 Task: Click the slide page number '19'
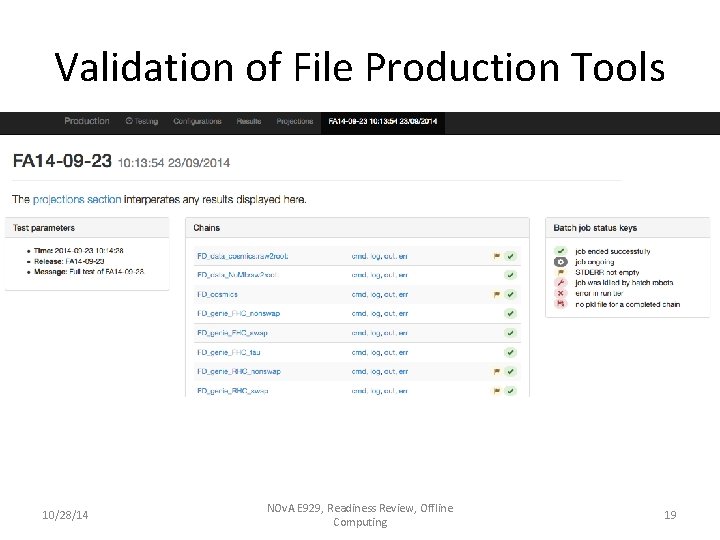(x=670, y=515)
